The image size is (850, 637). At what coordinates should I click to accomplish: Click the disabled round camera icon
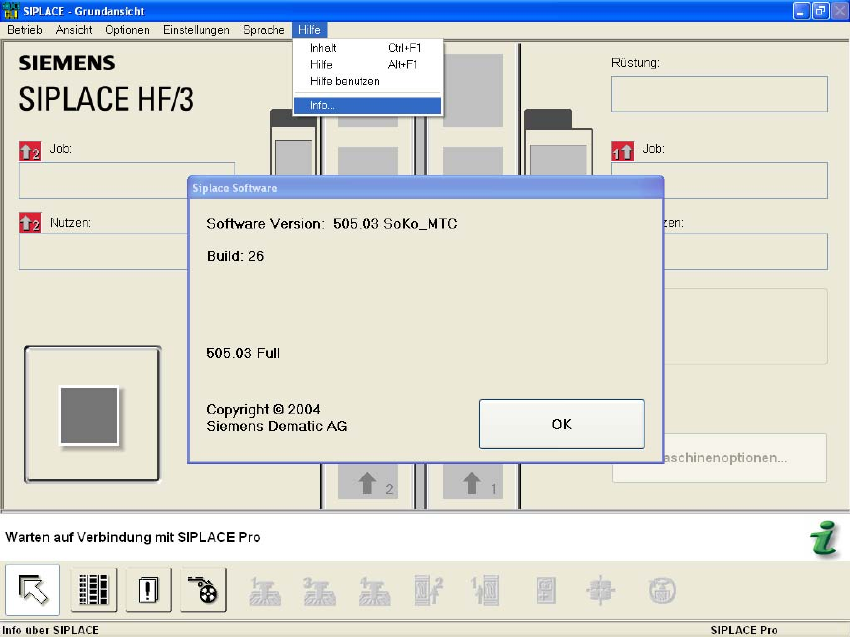pos(662,591)
